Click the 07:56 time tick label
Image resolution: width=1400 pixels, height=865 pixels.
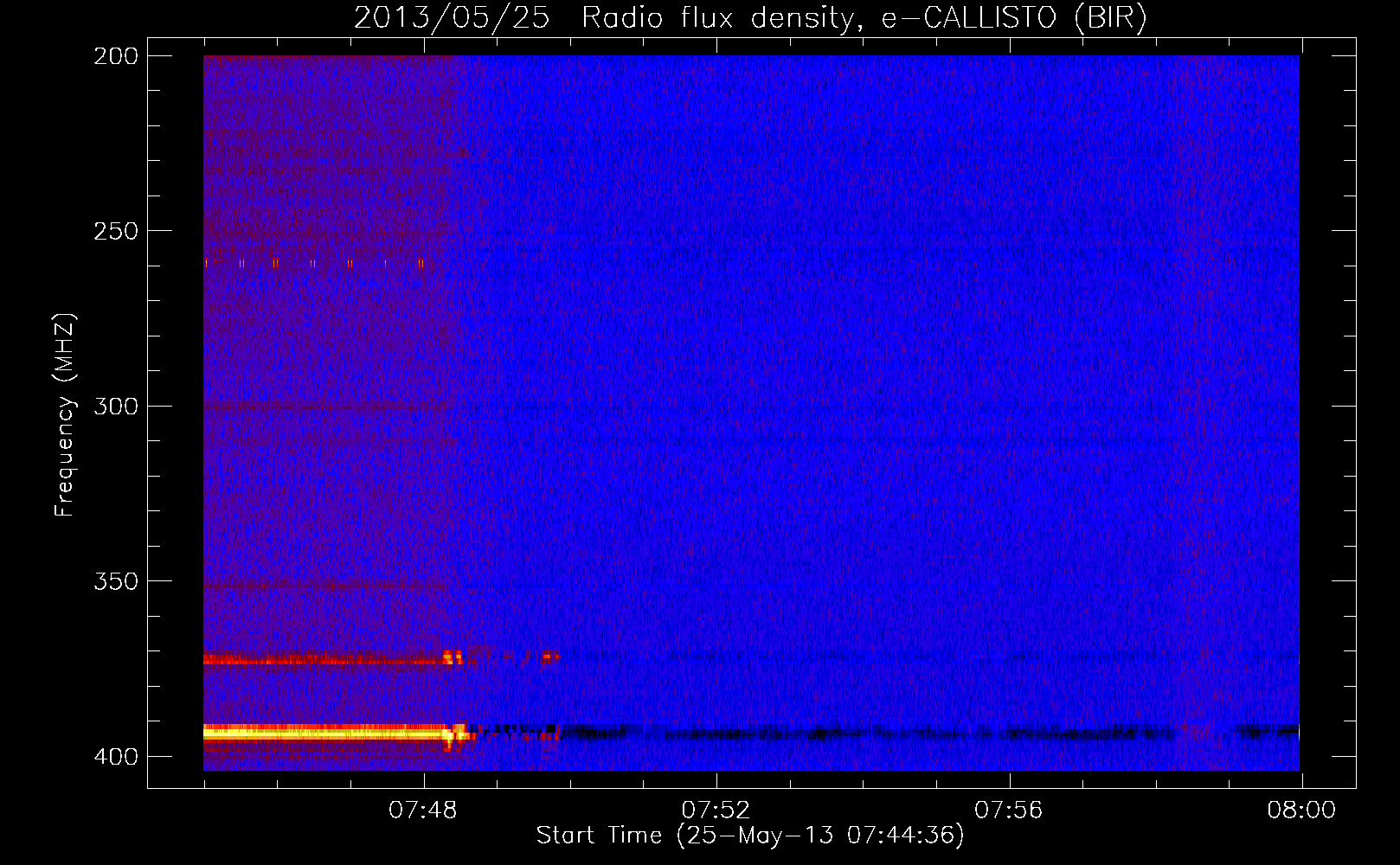pos(1009,811)
